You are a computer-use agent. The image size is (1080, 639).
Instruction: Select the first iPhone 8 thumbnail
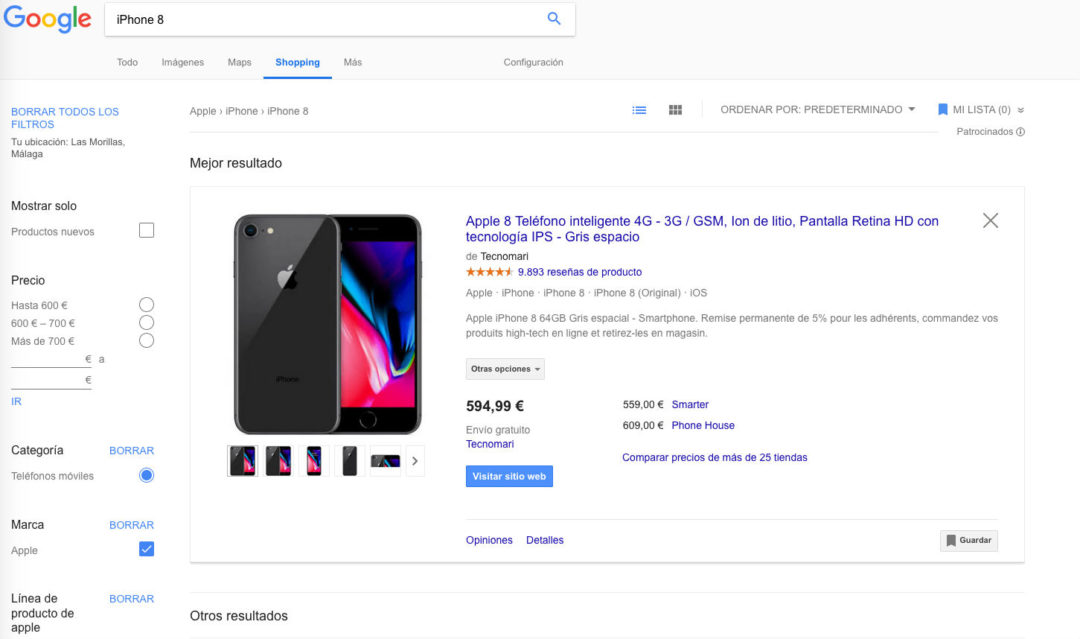point(242,460)
